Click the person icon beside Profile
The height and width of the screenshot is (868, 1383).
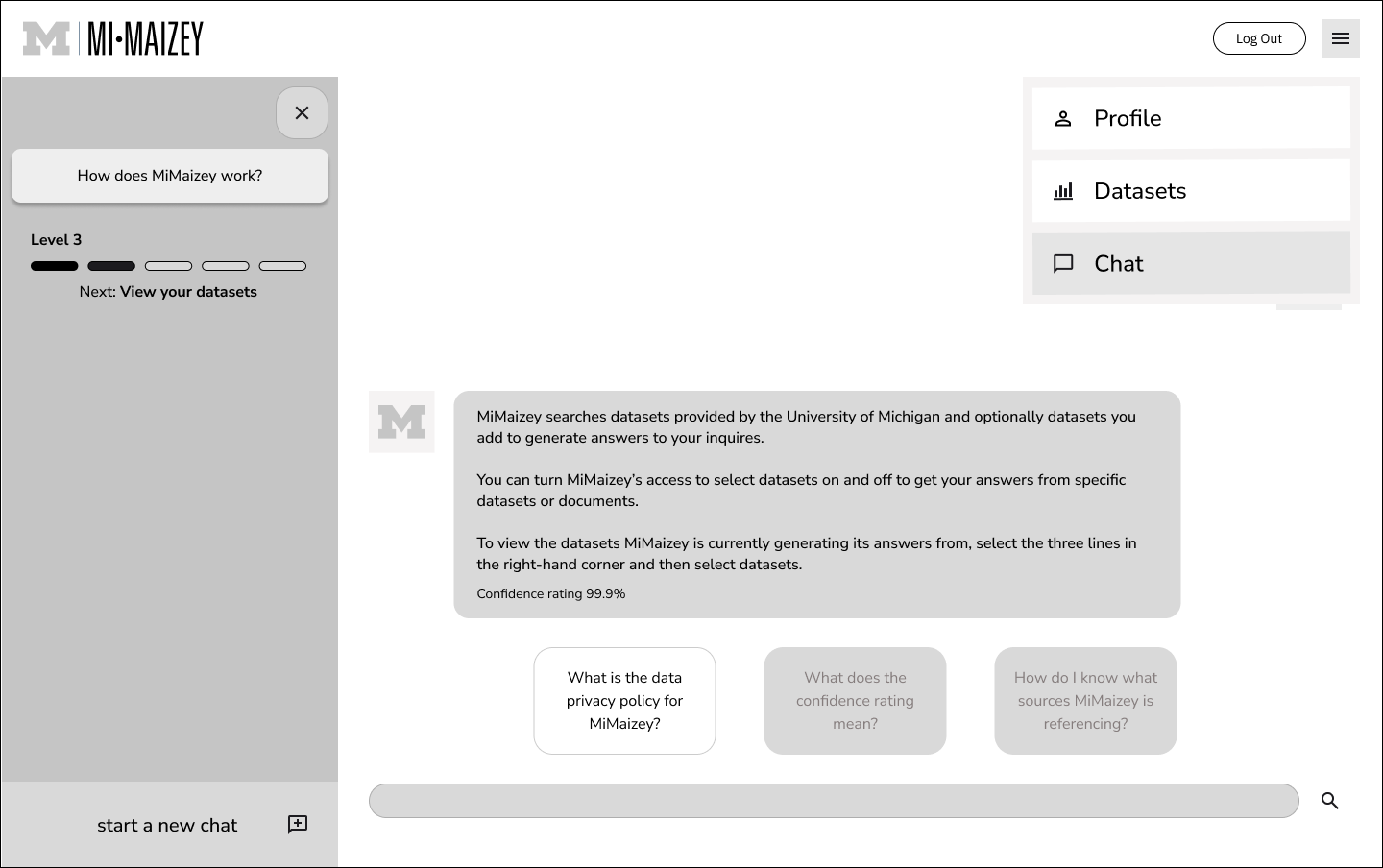pos(1063,119)
